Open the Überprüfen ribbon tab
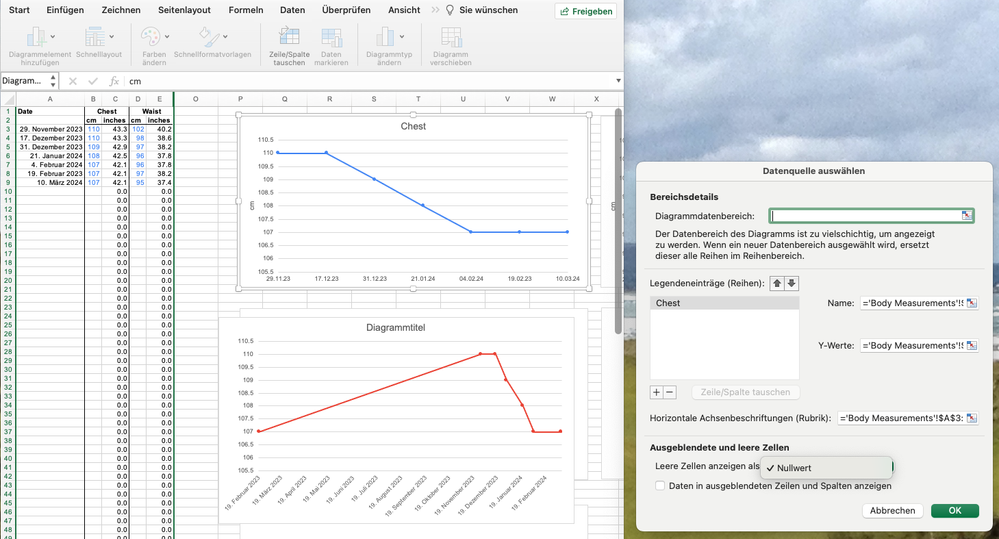 [x=346, y=10]
